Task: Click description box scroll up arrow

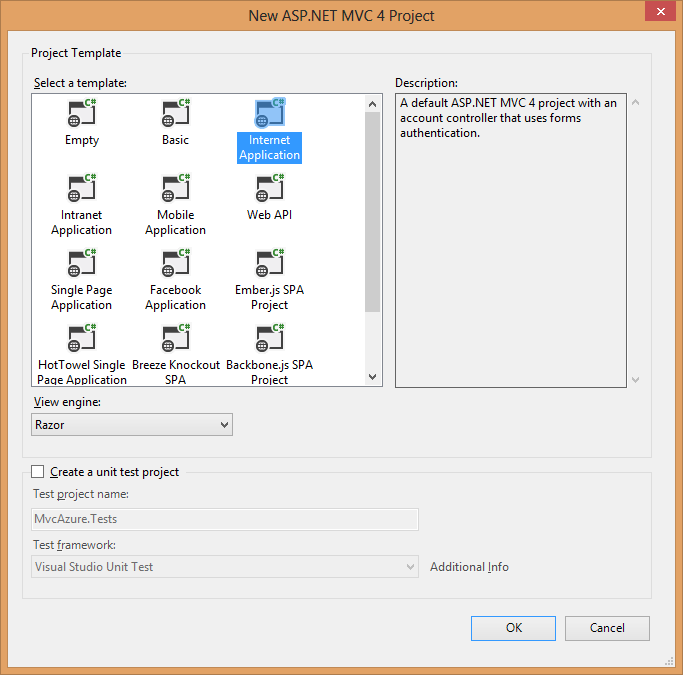Action: click(x=636, y=102)
